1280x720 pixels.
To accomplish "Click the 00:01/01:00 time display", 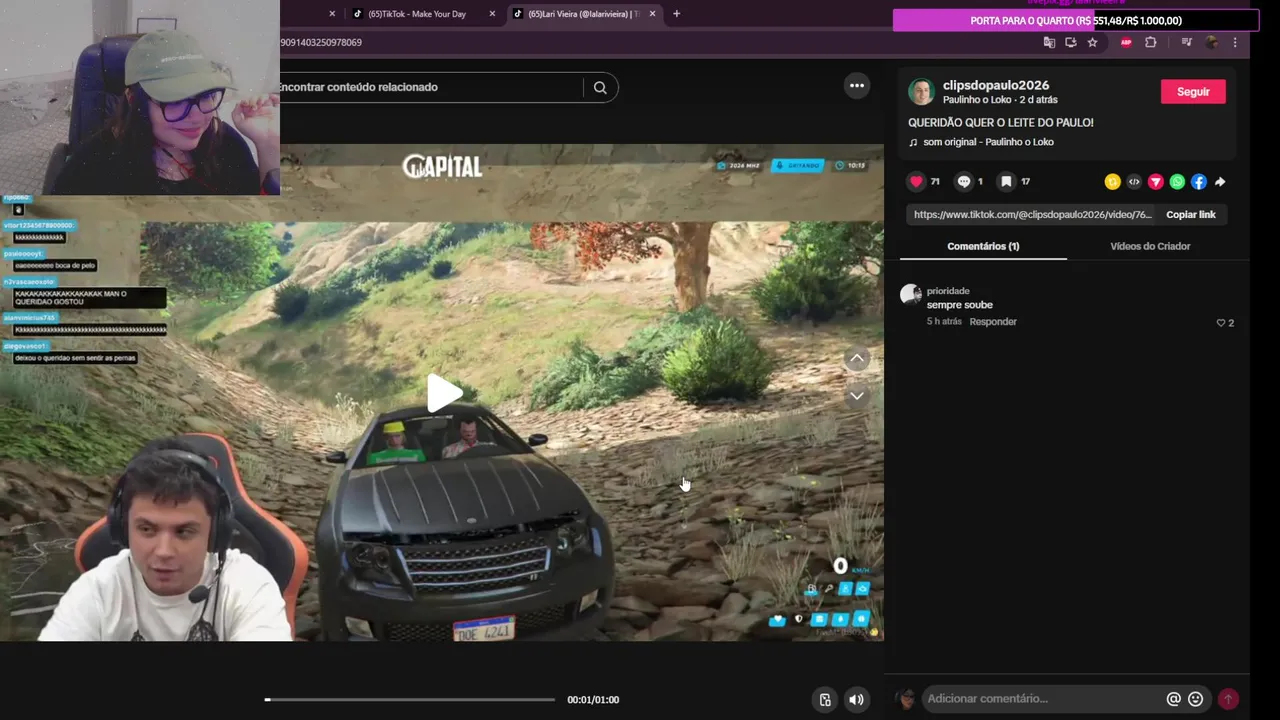I will pyautogui.click(x=593, y=700).
